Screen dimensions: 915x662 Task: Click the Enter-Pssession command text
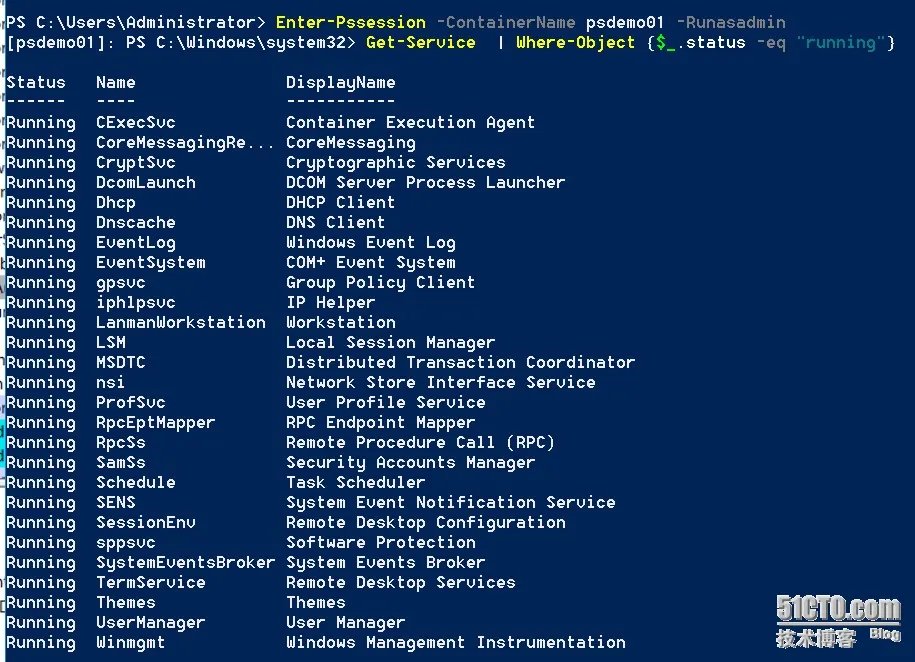351,23
